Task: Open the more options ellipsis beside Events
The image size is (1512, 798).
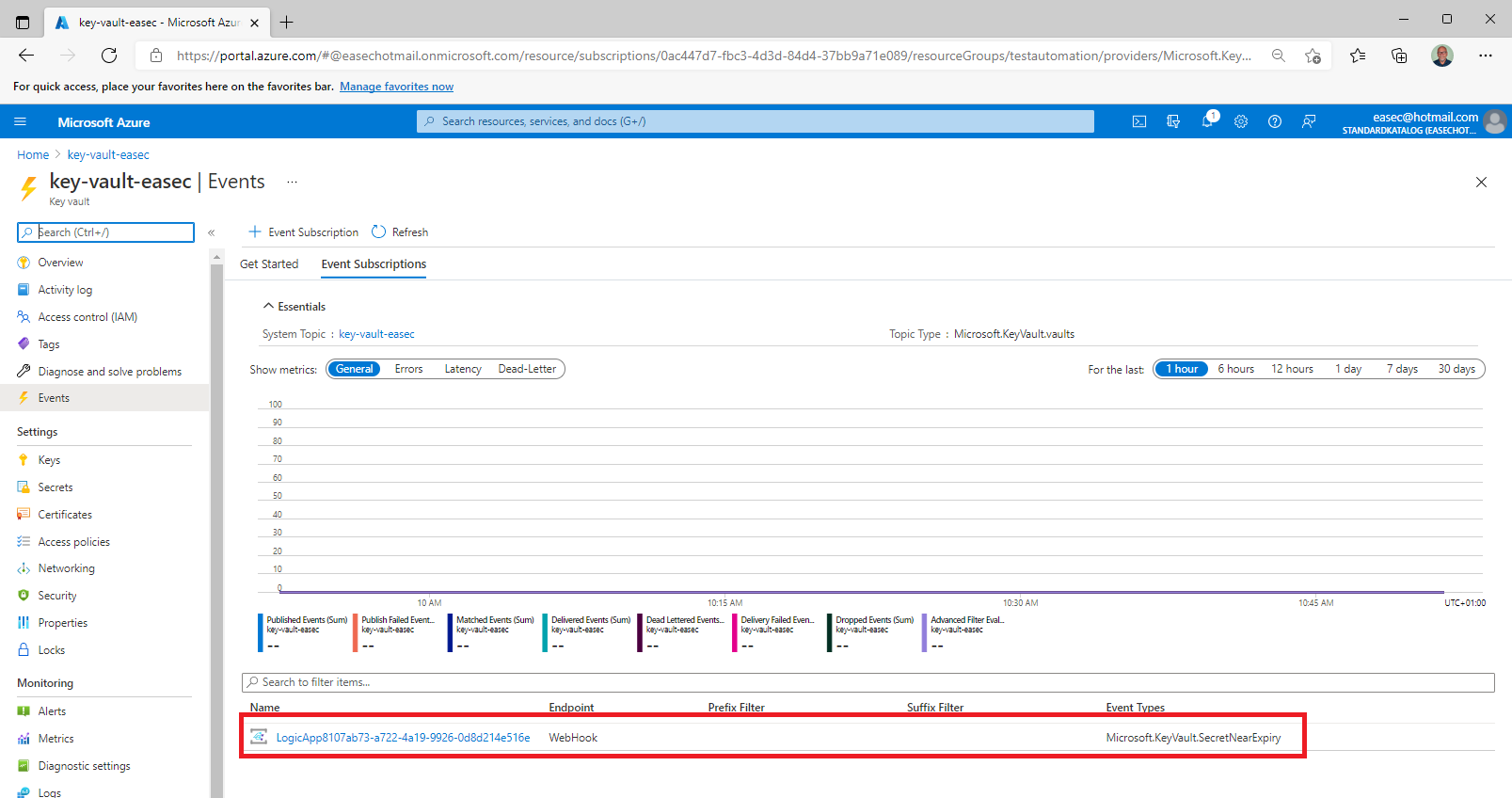Action: pyautogui.click(x=292, y=183)
